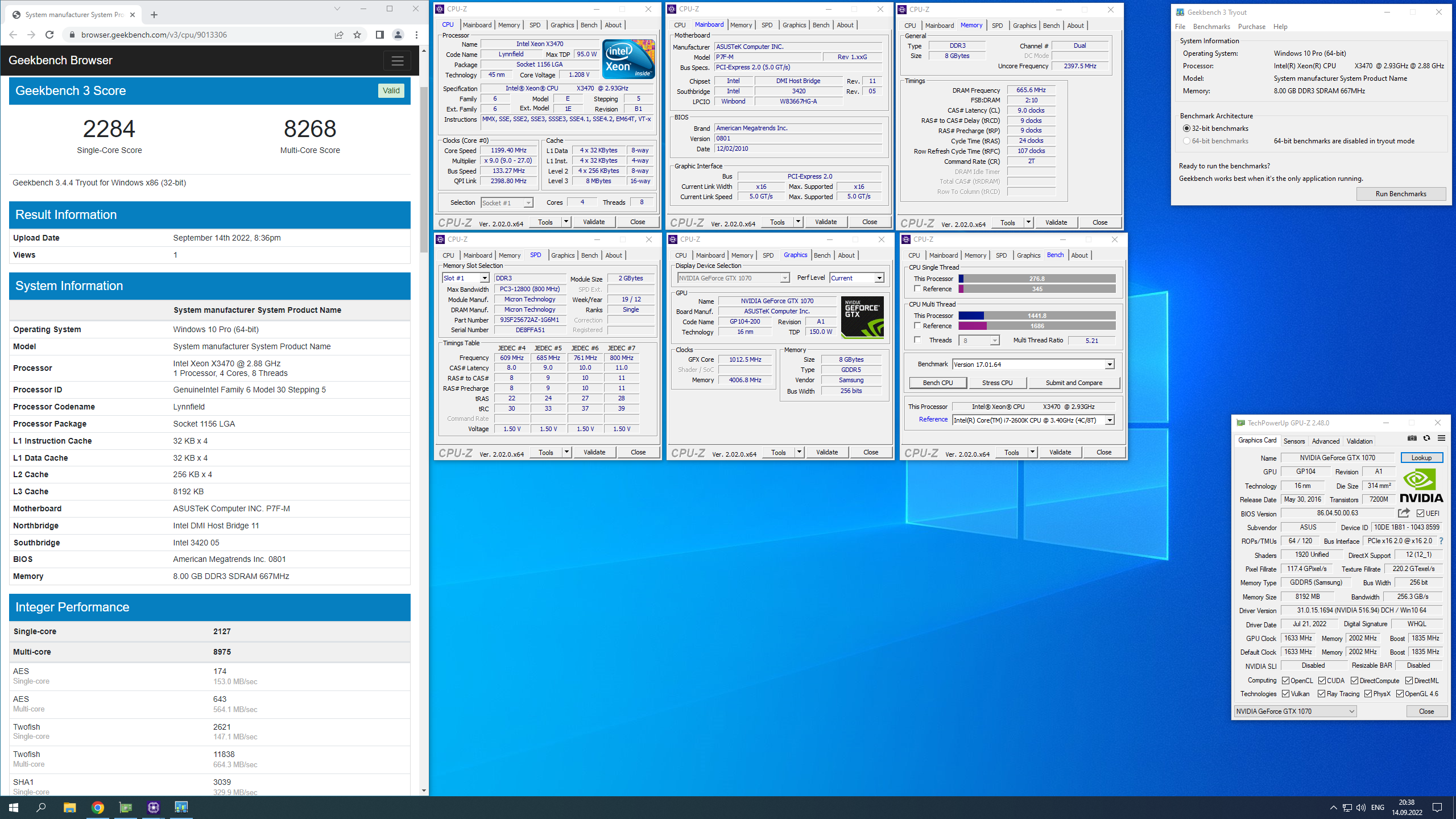The image size is (1456, 819).
Task: Open the display device GTX 1070 dropdown
Action: tap(733, 278)
